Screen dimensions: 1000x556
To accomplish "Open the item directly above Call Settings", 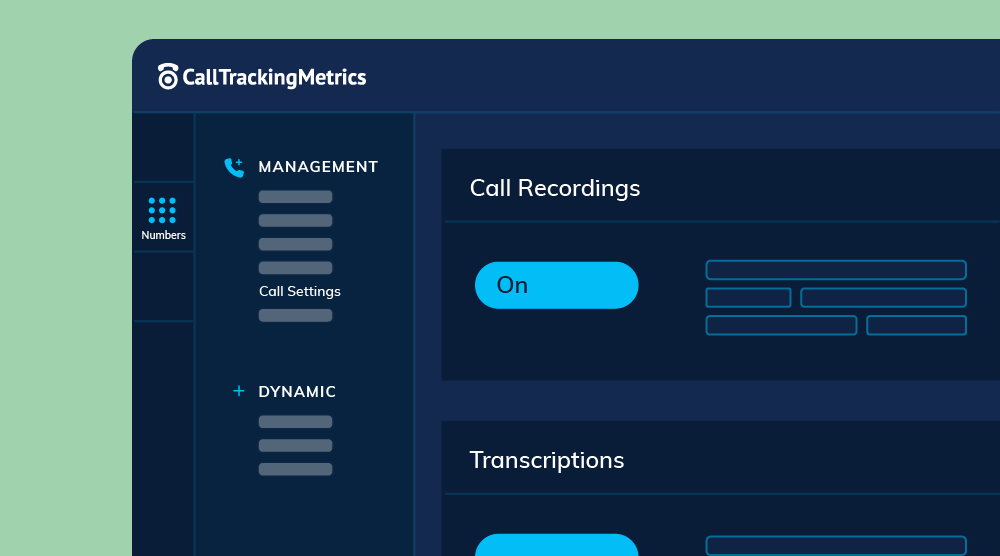I will [295, 268].
